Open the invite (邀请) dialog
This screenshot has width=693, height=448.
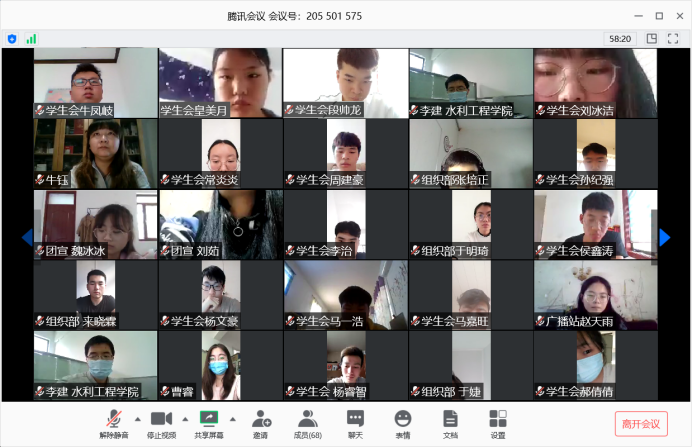pos(261,423)
